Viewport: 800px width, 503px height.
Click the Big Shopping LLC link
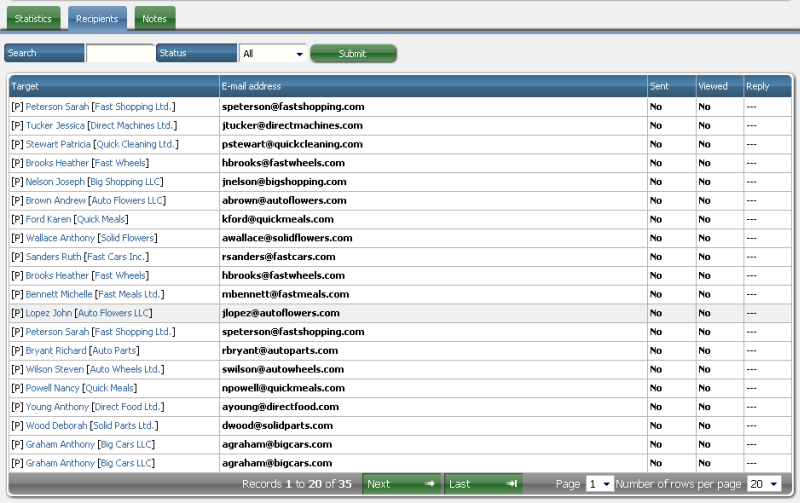point(125,182)
